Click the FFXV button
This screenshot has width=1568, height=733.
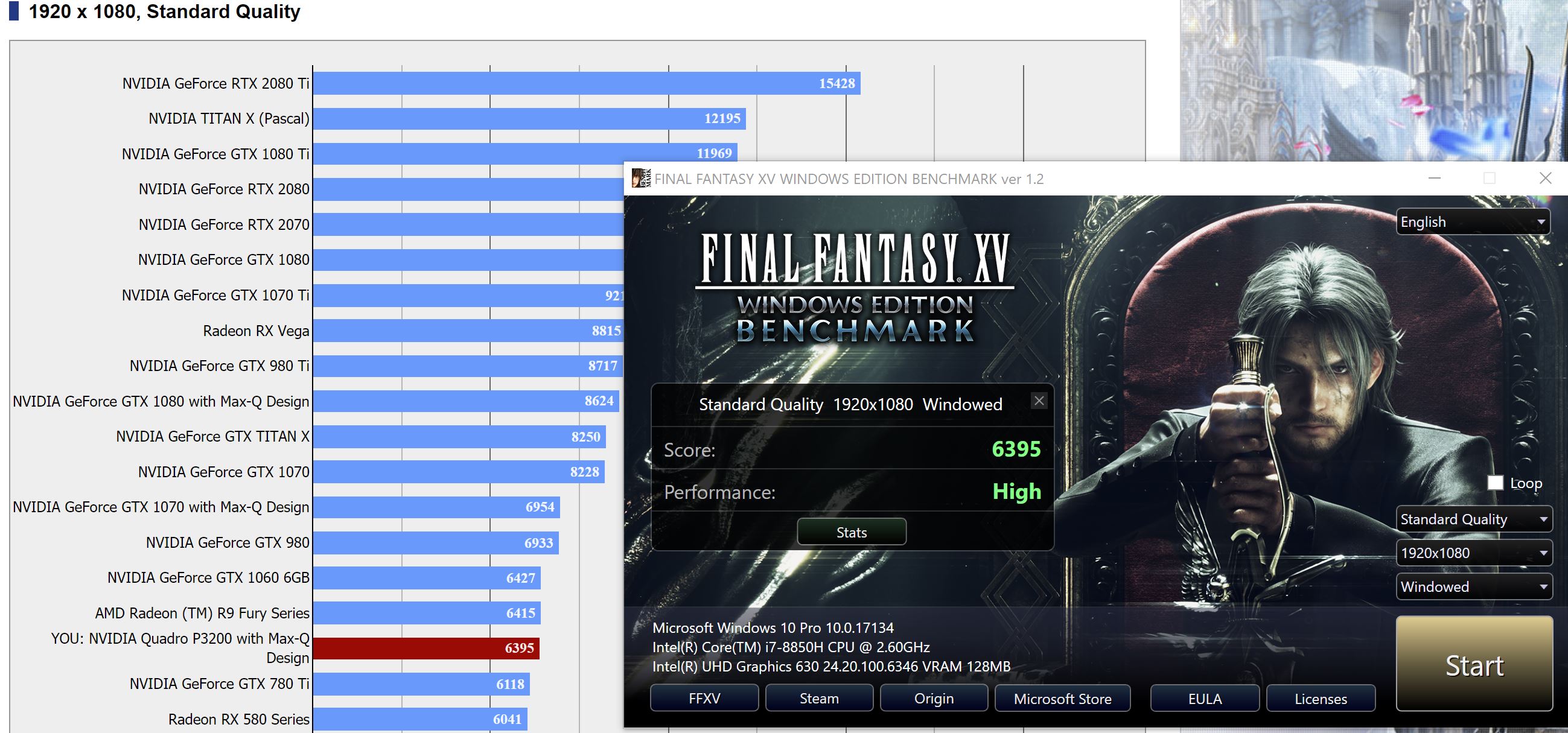[704, 699]
